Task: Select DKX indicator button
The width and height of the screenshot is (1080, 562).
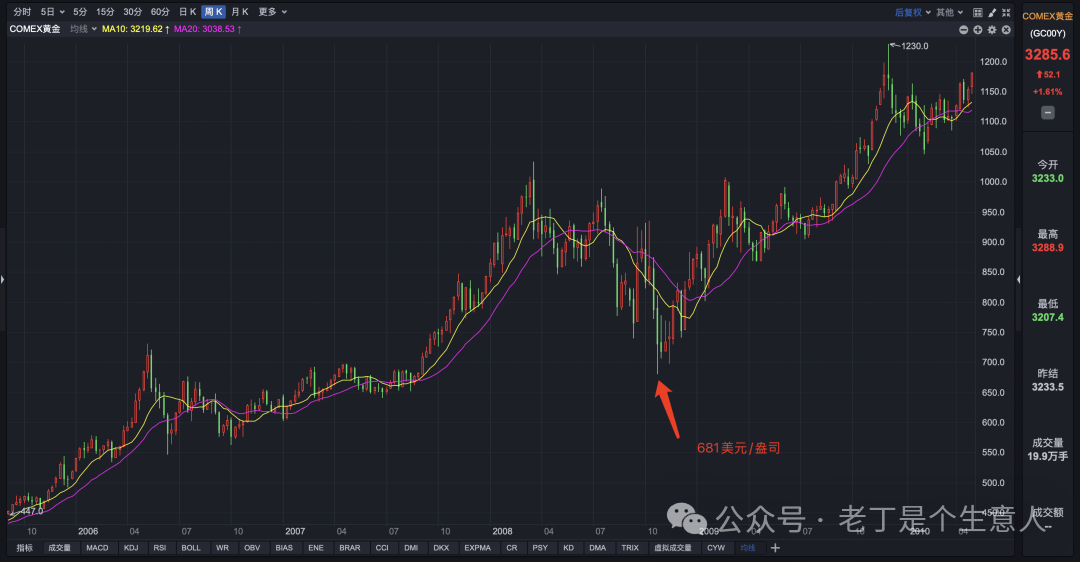Action: click(441, 548)
